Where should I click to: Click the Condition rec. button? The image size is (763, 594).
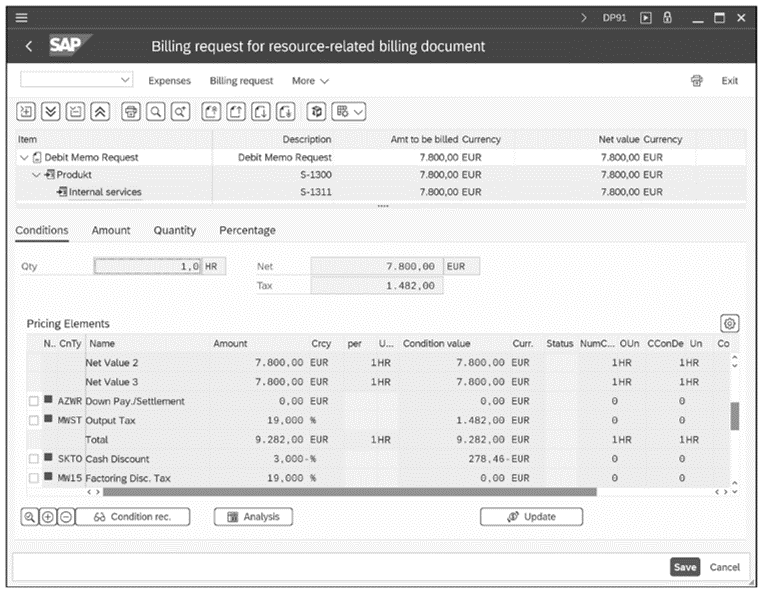(x=133, y=517)
